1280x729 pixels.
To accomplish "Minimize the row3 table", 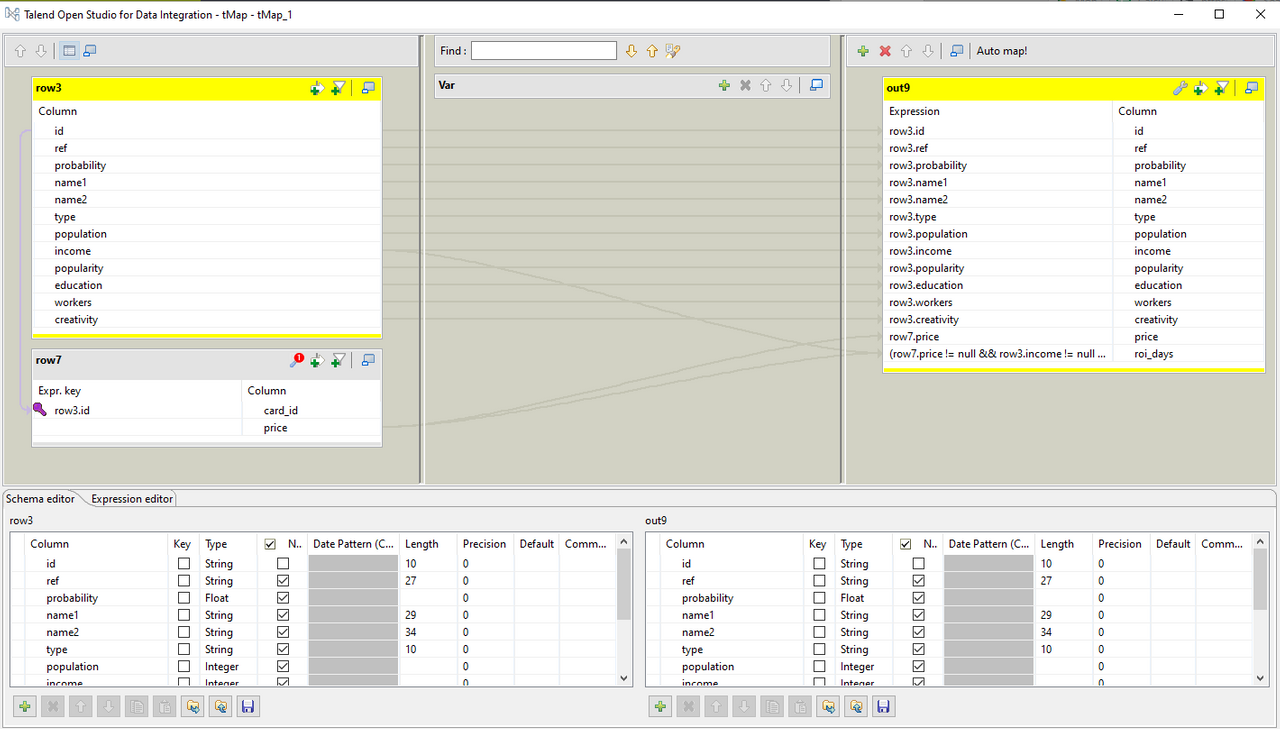I will pyautogui.click(x=368, y=88).
